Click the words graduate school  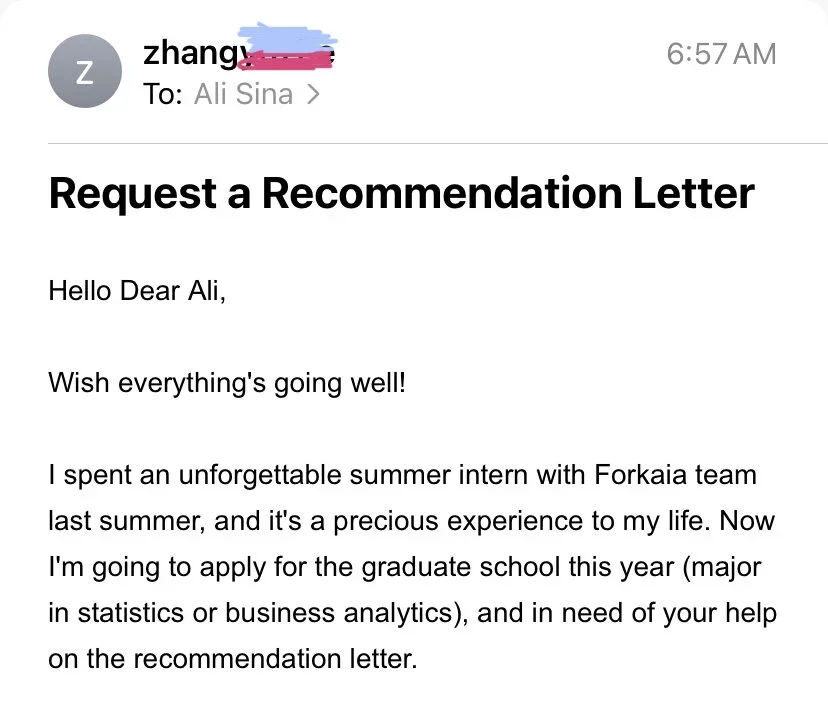click(x=460, y=568)
